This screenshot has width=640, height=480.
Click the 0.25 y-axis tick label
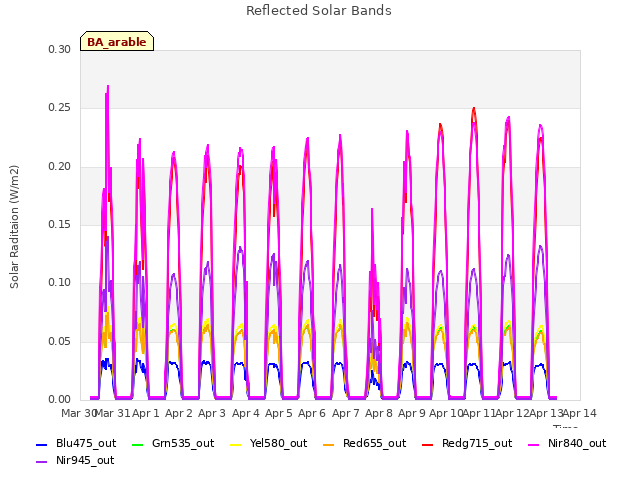[60, 108]
